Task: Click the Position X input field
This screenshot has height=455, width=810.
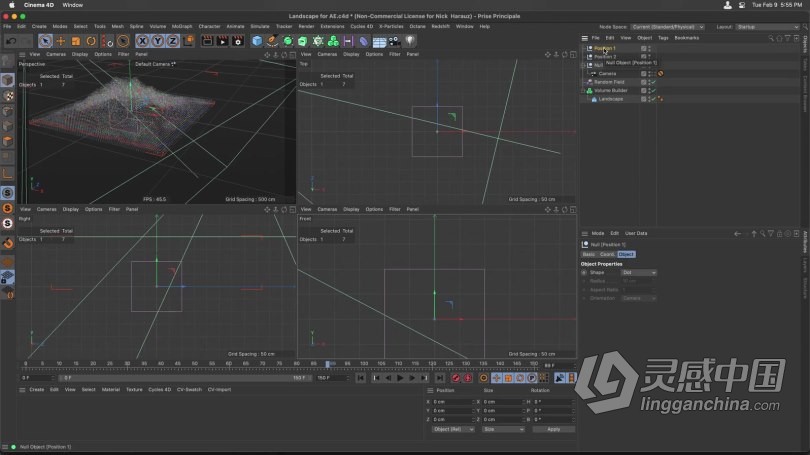Action: pos(453,402)
